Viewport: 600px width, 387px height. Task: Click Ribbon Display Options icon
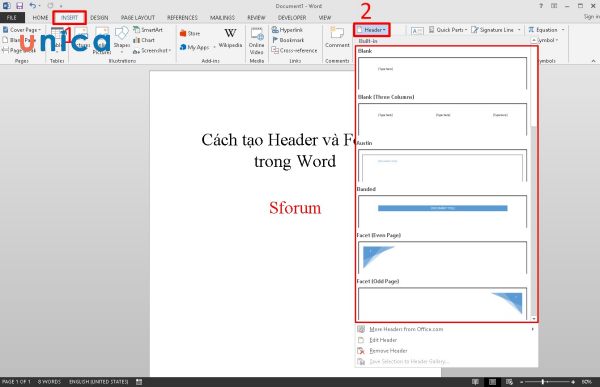554,6
